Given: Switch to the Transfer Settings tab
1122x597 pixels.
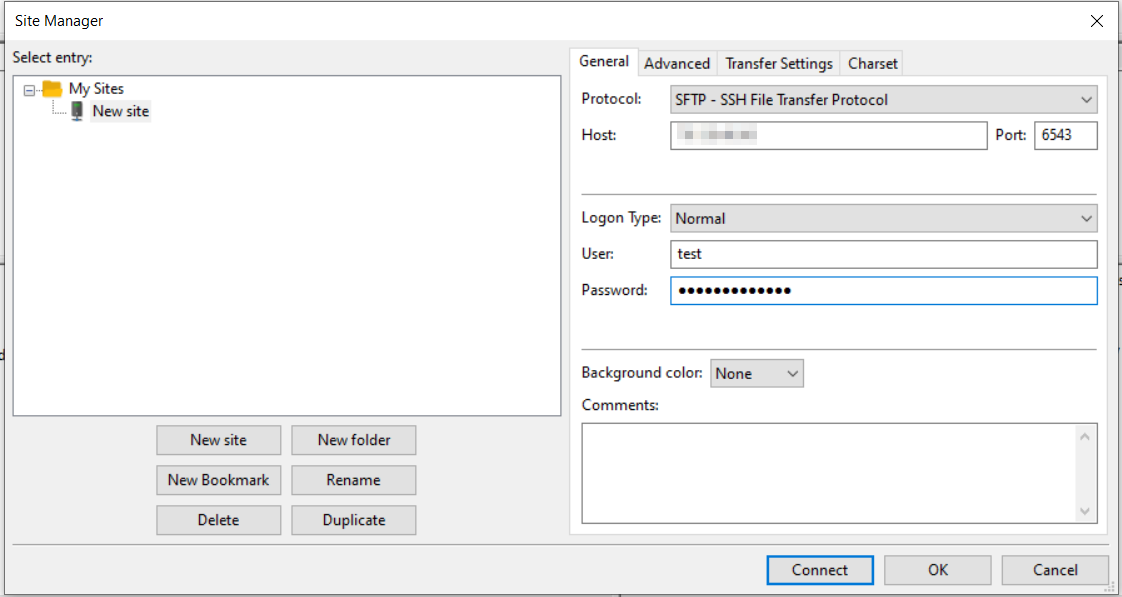Looking at the screenshot, I should (x=779, y=63).
